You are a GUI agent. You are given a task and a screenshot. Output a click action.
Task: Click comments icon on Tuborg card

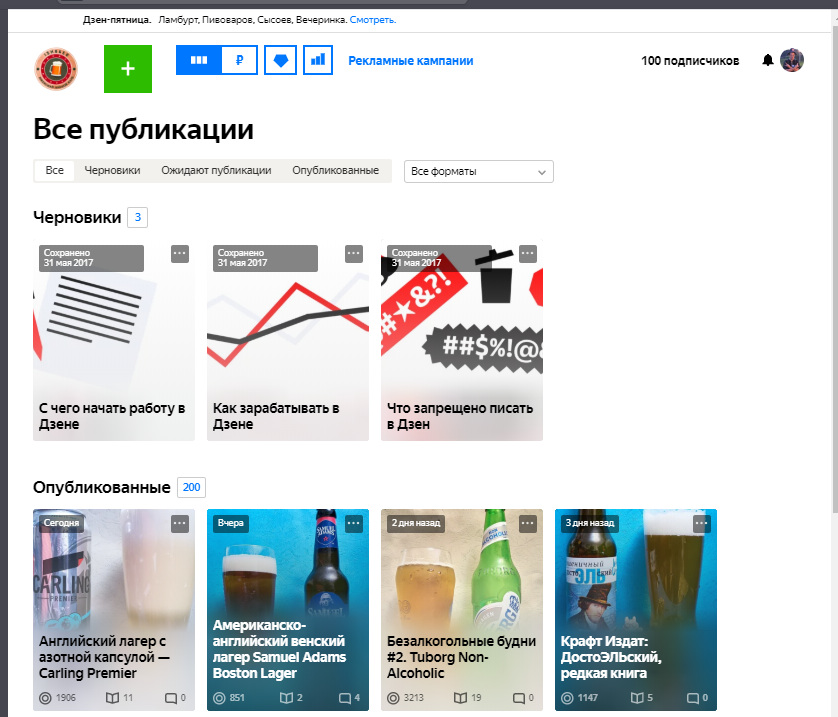point(519,698)
